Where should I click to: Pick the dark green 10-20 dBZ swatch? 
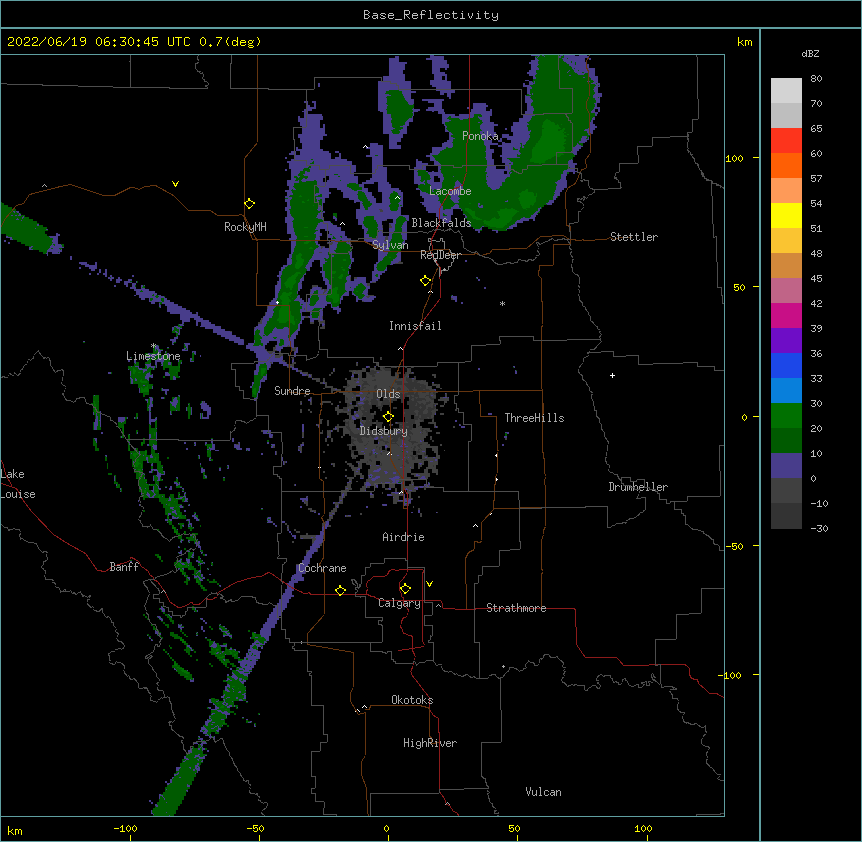pyautogui.click(x=786, y=441)
